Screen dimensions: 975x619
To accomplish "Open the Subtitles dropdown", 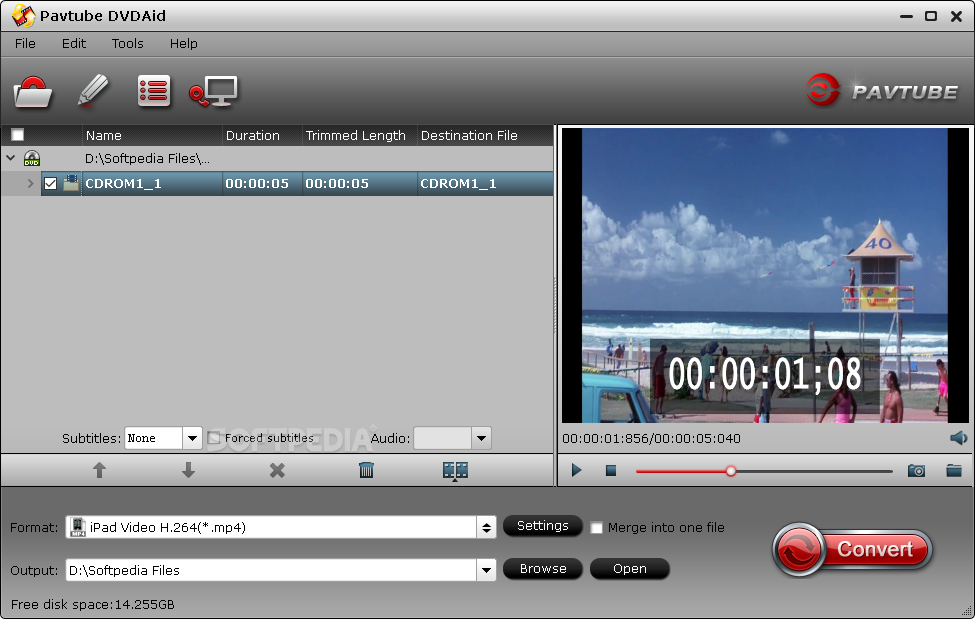I will click(x=192, y=438).
